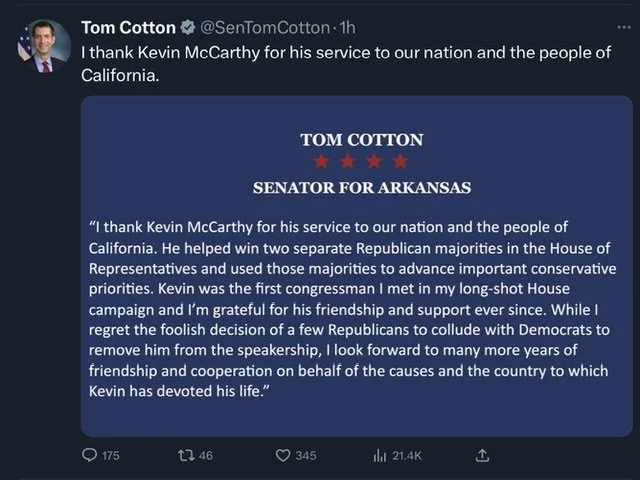Click the 175 replies count

tap(110, 456)
